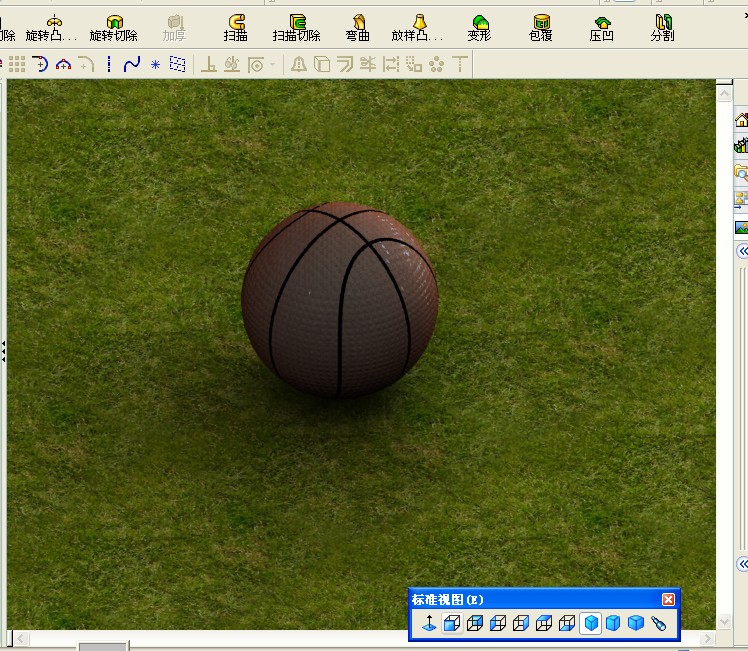
Task: Select Trimetric view cube icon
Action: [x=613, y=623]
